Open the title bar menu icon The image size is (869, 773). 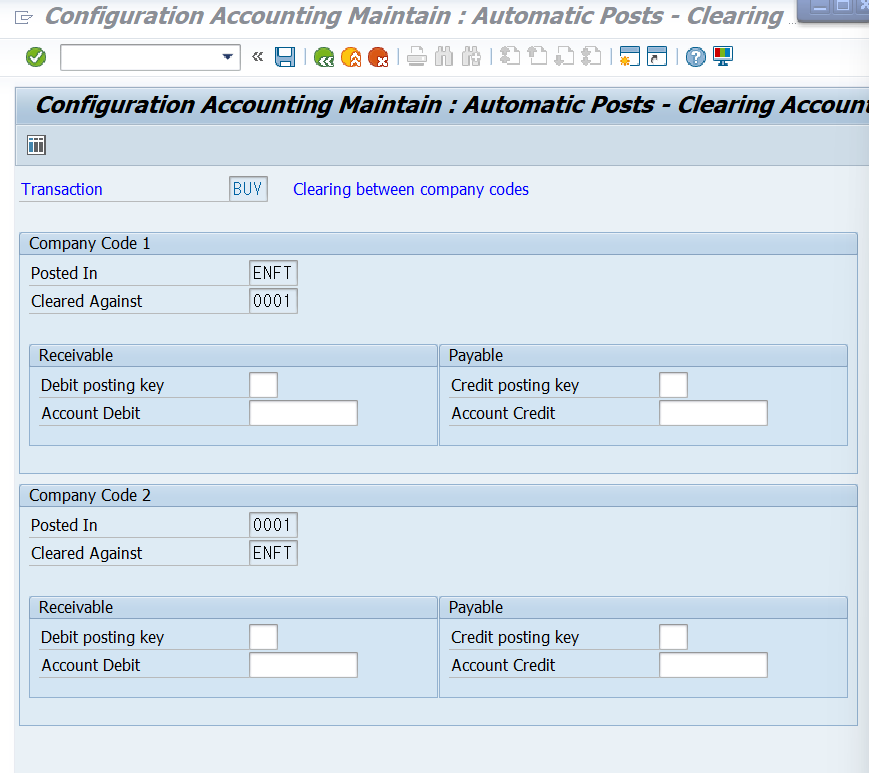pos(23,18)
